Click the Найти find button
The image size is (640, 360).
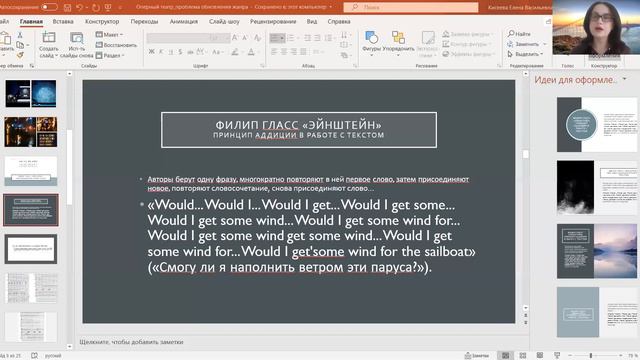(519, 34)
